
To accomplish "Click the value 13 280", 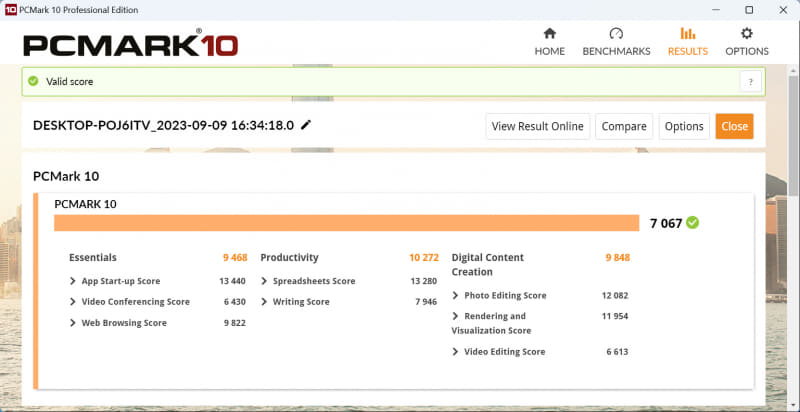I will (x=424, y=281).
